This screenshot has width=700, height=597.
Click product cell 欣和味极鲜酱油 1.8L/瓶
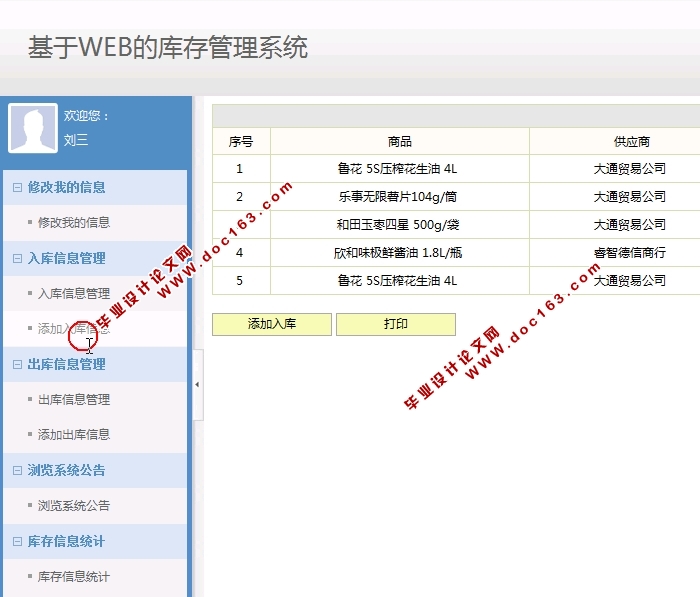(398, 253)
